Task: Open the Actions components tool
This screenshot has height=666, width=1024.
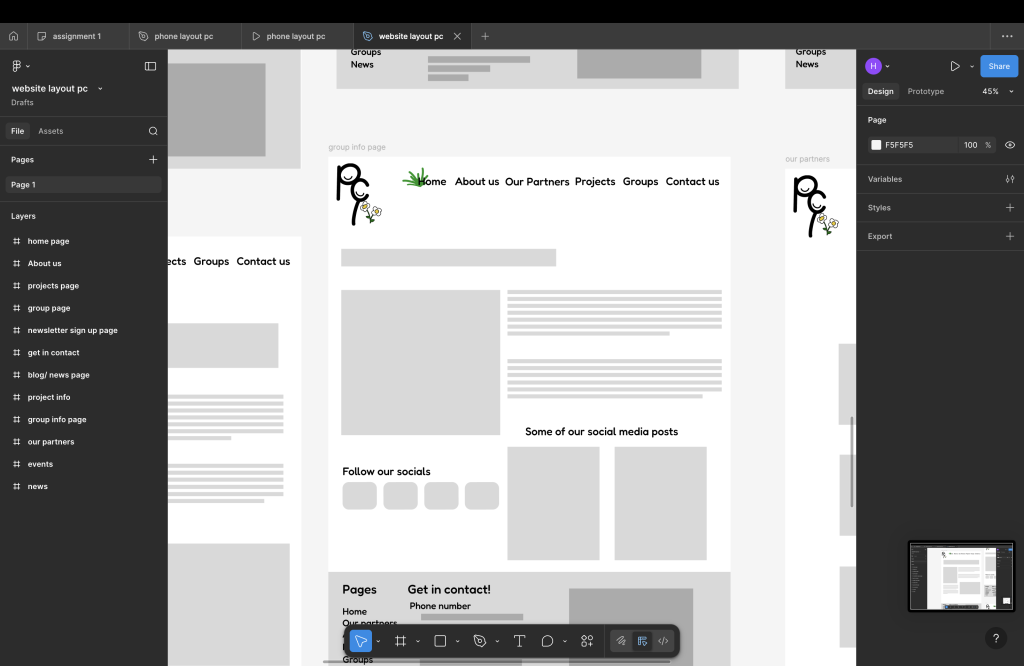Action: pos(587,641)
